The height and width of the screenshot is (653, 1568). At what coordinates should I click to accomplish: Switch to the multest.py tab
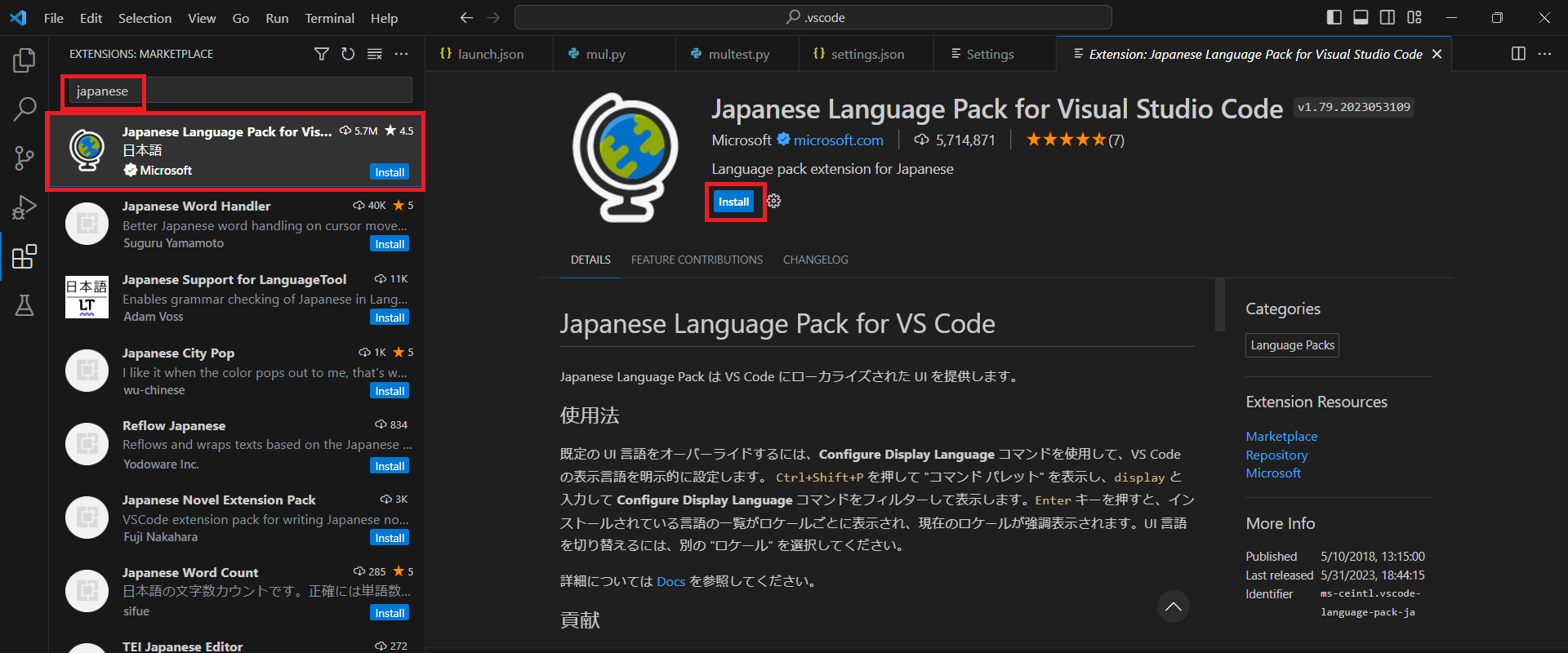pos(738,54)
